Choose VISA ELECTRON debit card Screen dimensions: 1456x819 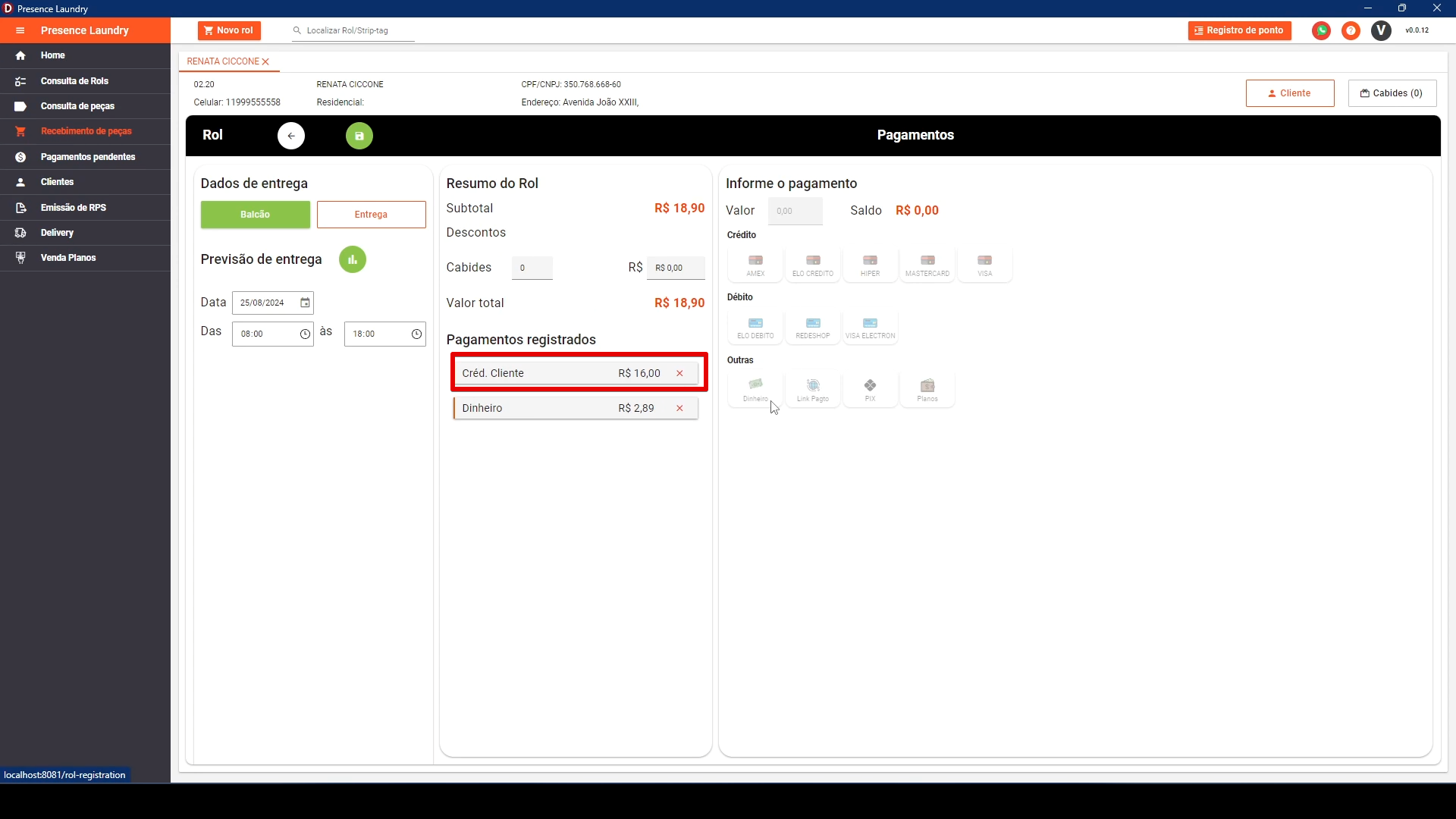(871, 328)
